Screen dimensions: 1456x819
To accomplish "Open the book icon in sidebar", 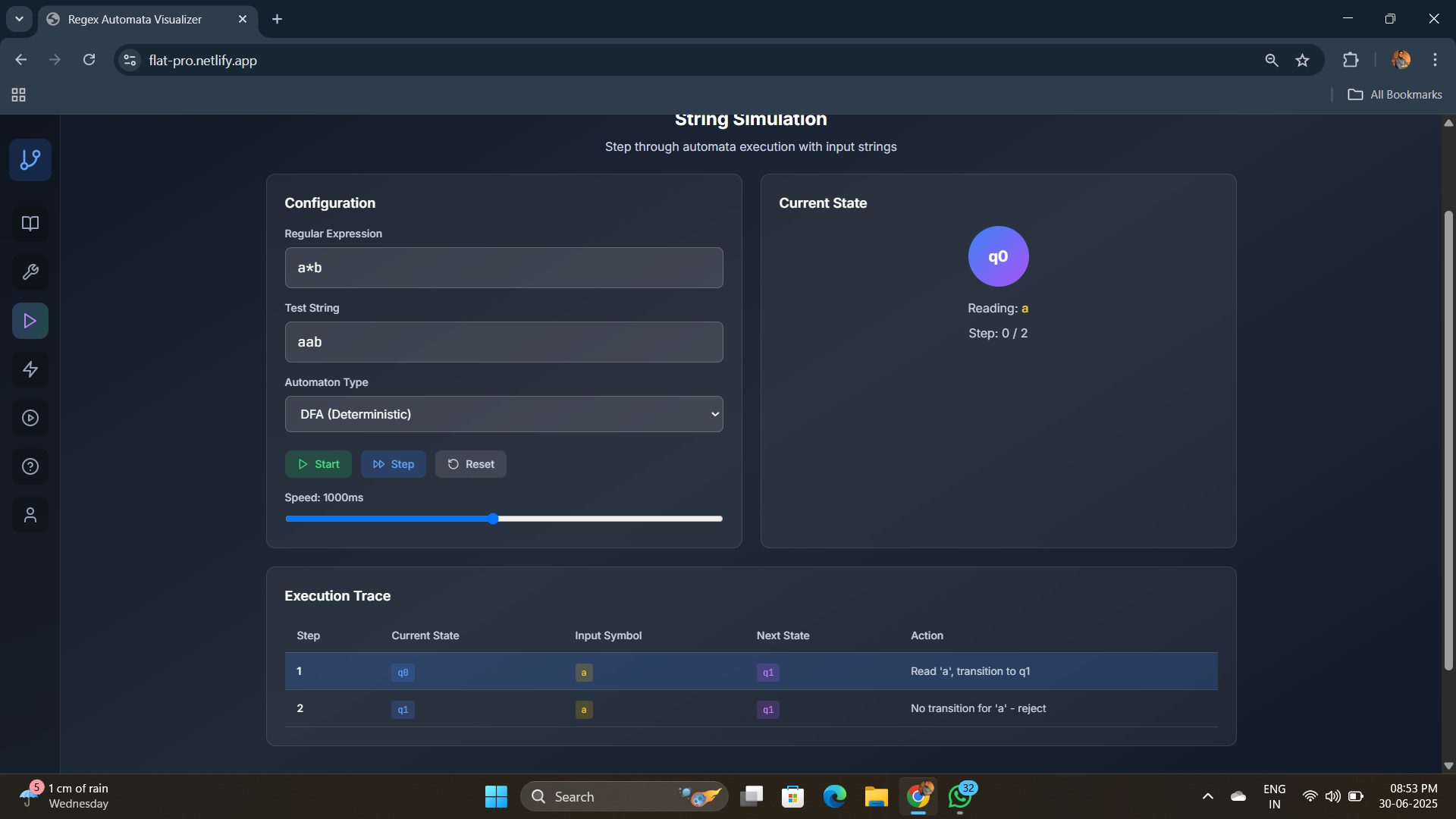I will [x=30, y=224].
